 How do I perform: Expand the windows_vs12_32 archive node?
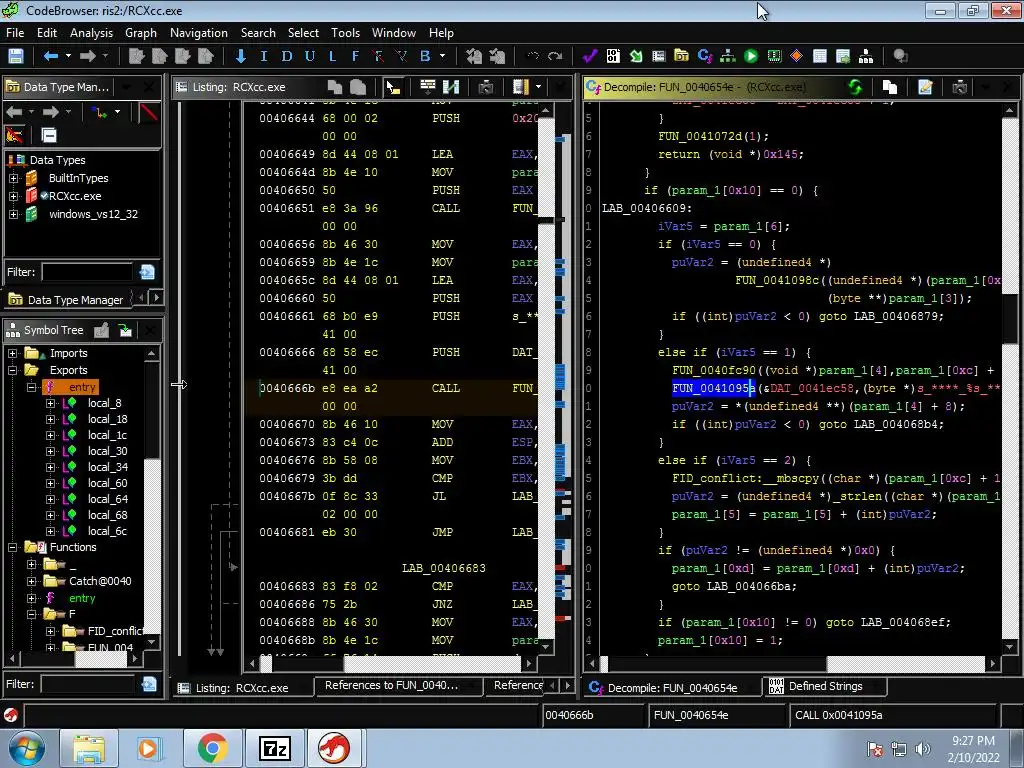(x=13, y=214)
